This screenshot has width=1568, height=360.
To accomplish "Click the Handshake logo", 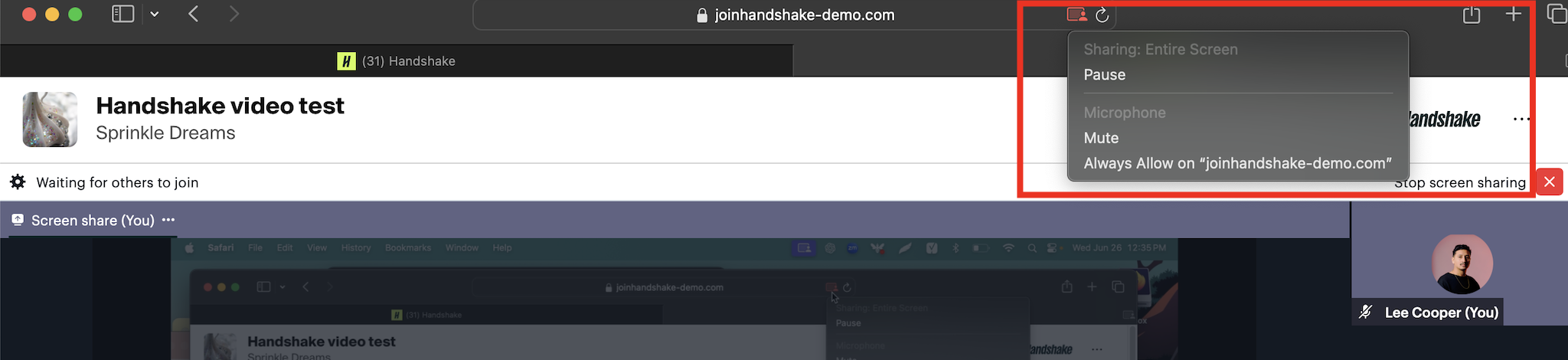I will (1444, 119).
